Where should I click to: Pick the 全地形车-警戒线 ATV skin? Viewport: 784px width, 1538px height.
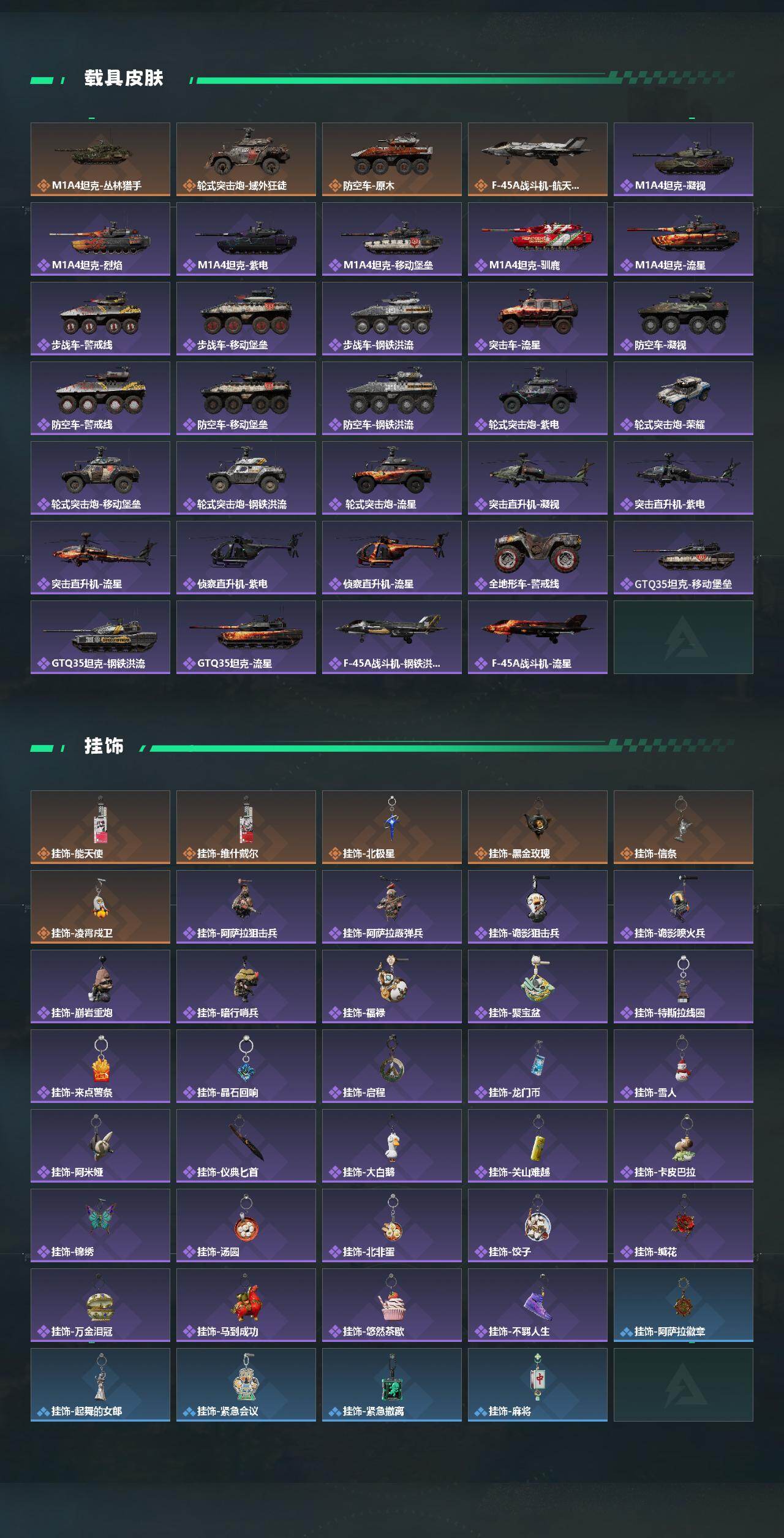538,558
